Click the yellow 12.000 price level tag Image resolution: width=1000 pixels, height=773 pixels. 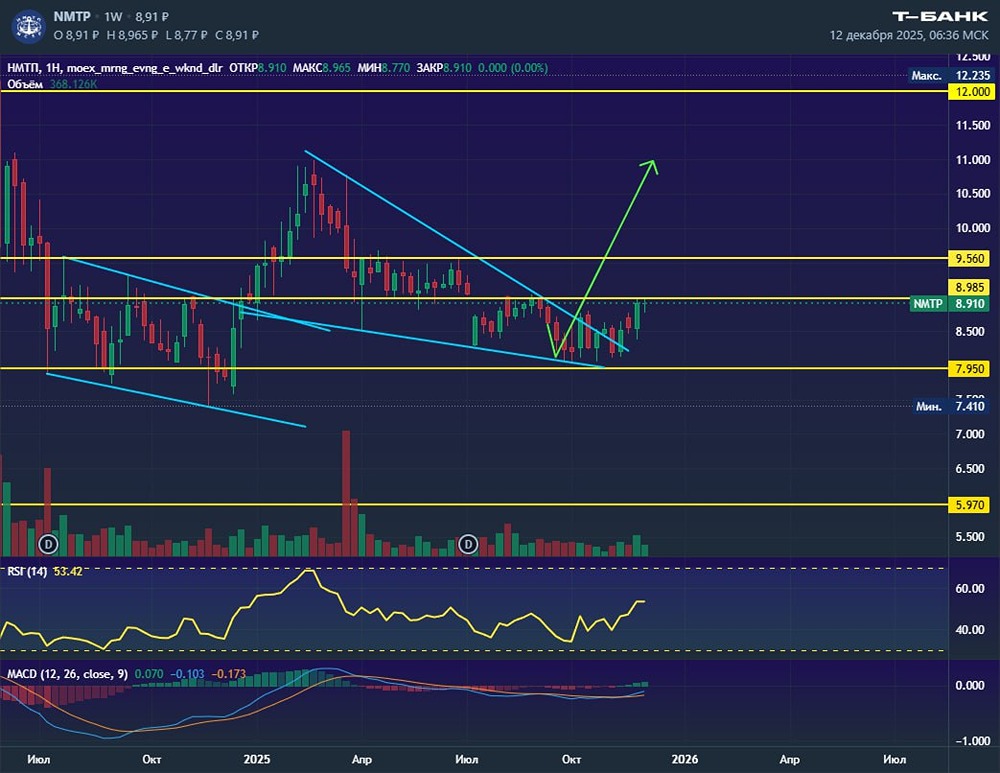972,92
